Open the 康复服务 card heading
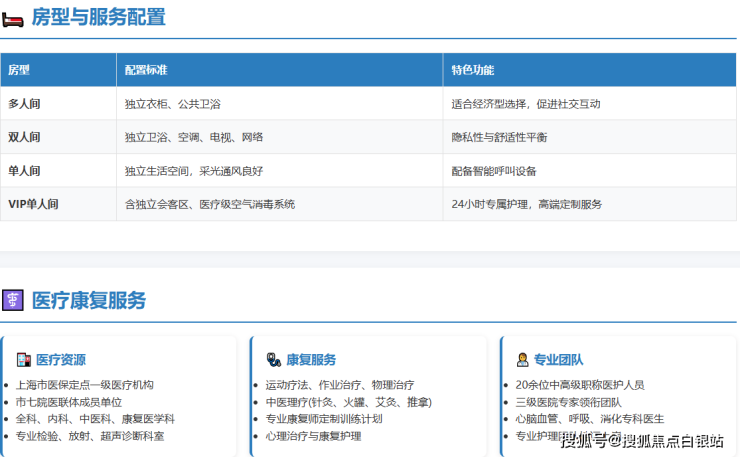The height and width of the screenshot is (457, 740). (x=311, y=360)
